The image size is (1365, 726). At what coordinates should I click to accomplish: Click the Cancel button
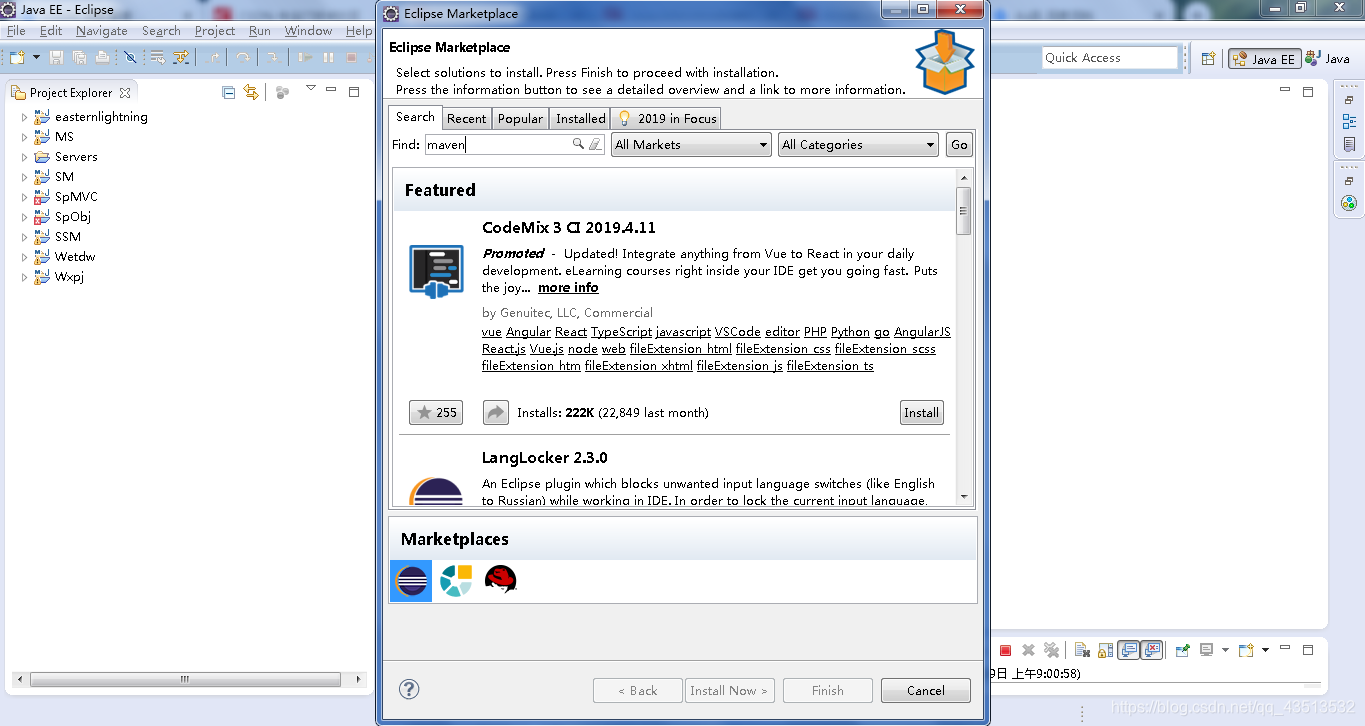(x=926, y=690)
